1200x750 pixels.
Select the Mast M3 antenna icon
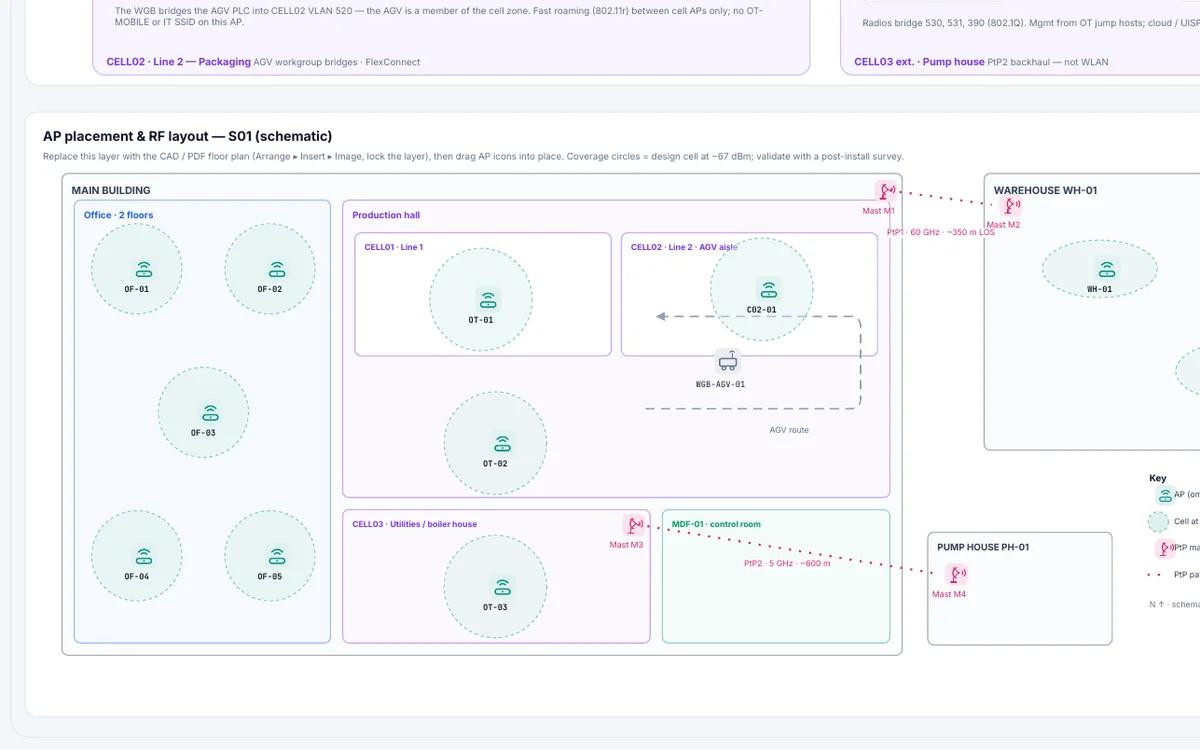point(634,525)
